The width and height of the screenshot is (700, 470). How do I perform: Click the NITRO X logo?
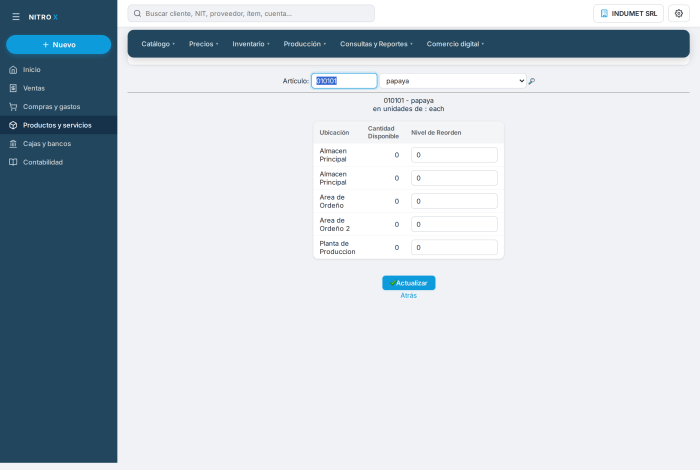[x=43, y=17]
